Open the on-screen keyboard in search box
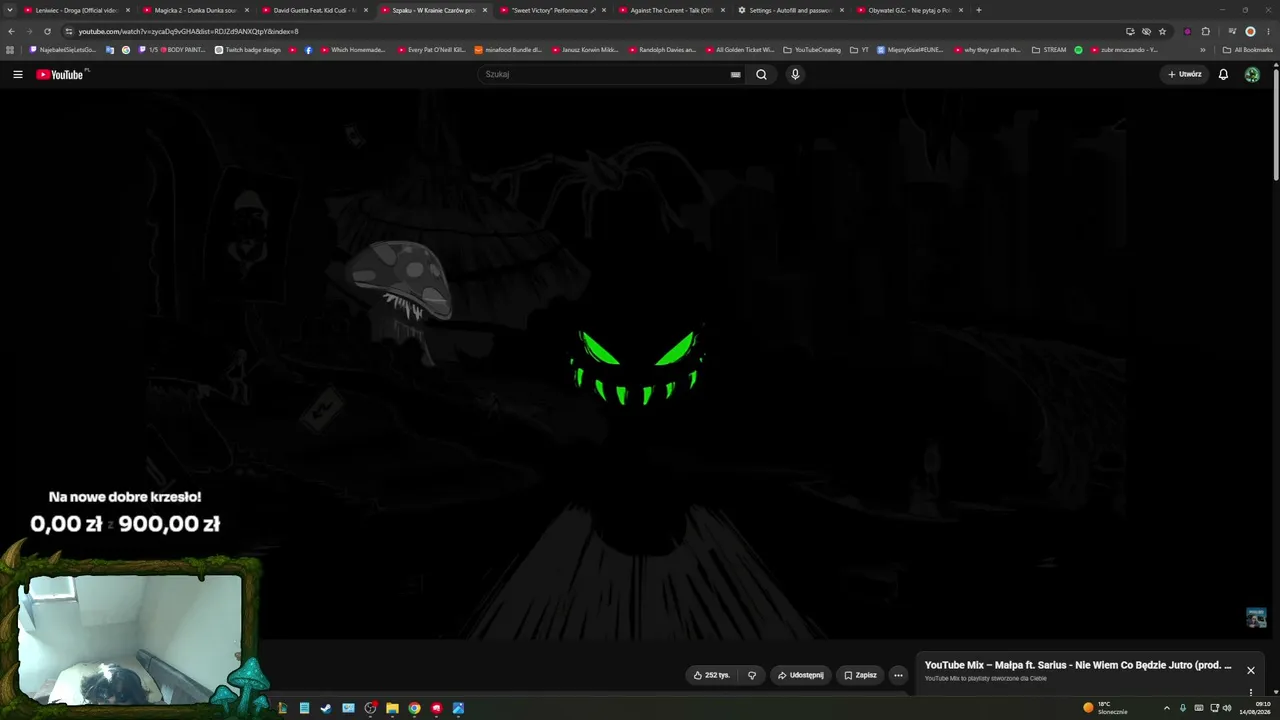 [x=736, y=74]
